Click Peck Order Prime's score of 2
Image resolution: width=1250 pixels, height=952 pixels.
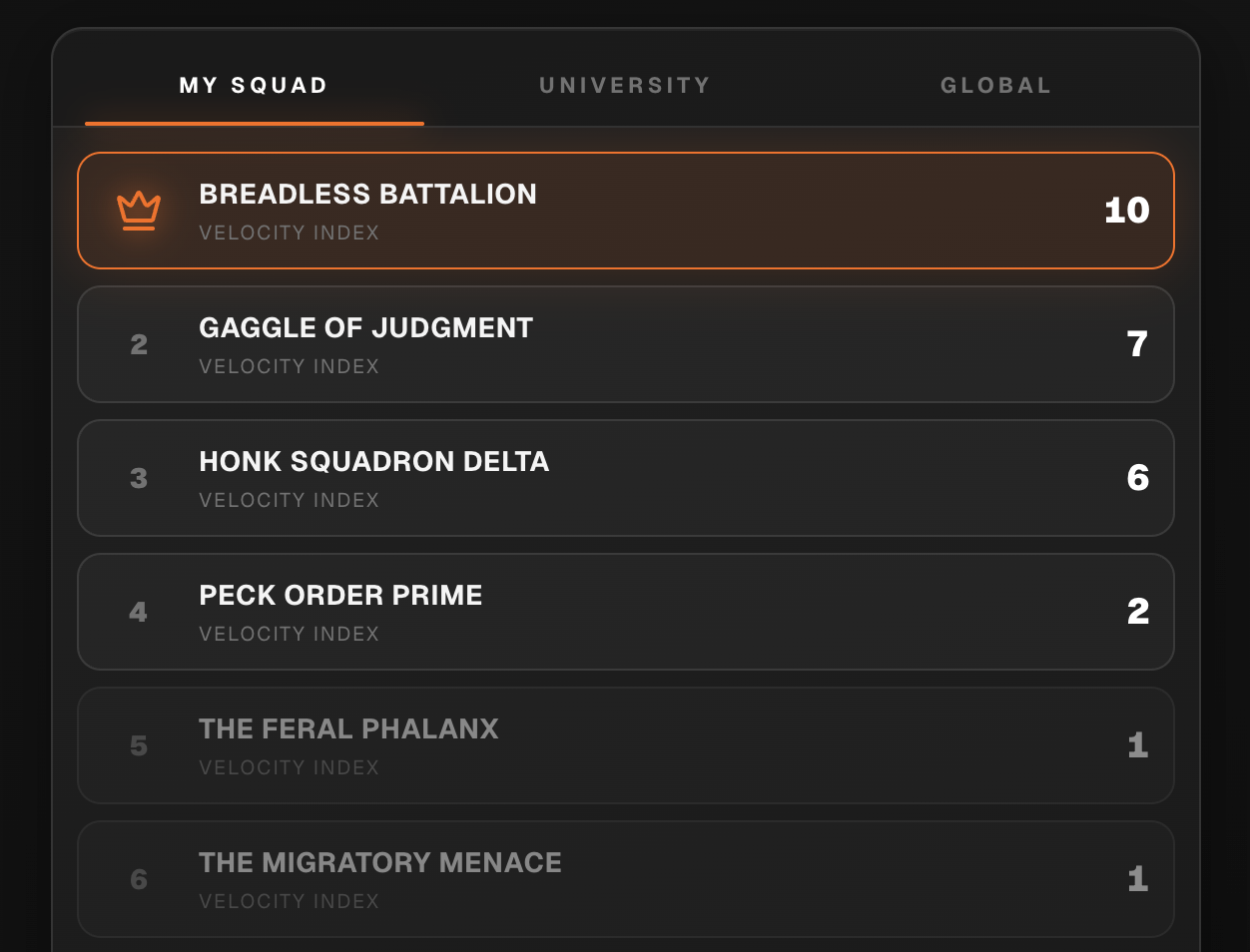click(1137, 612)
